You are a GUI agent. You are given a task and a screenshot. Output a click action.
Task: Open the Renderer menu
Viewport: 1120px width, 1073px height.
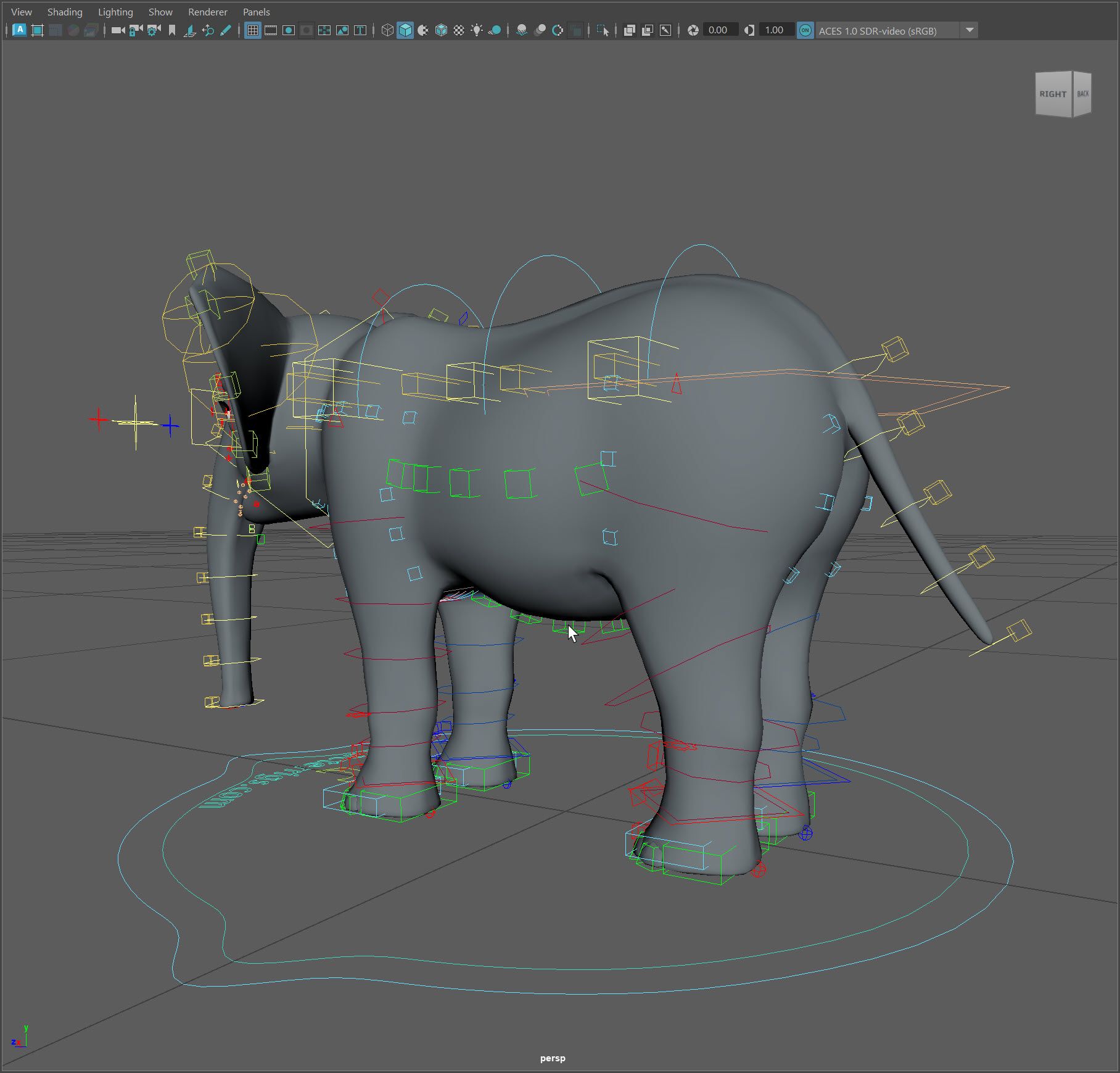[207, 12]
